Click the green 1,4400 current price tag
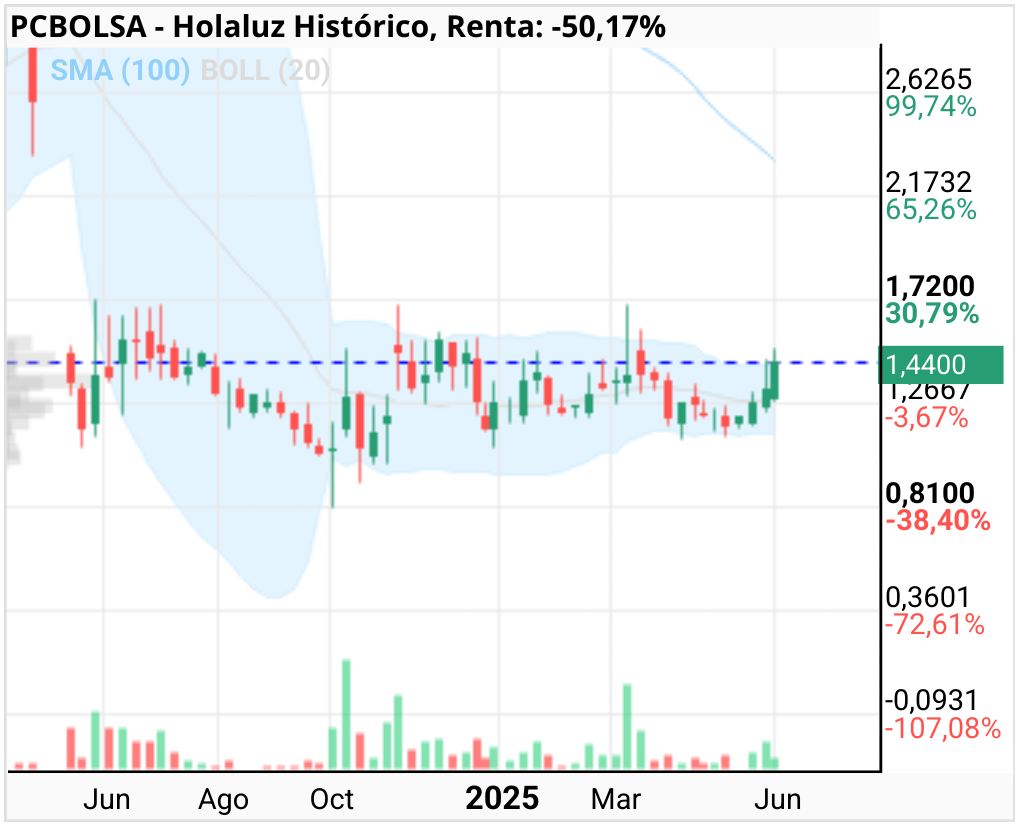This screenshot has height=826, width=1019. (x=940, y=365)
